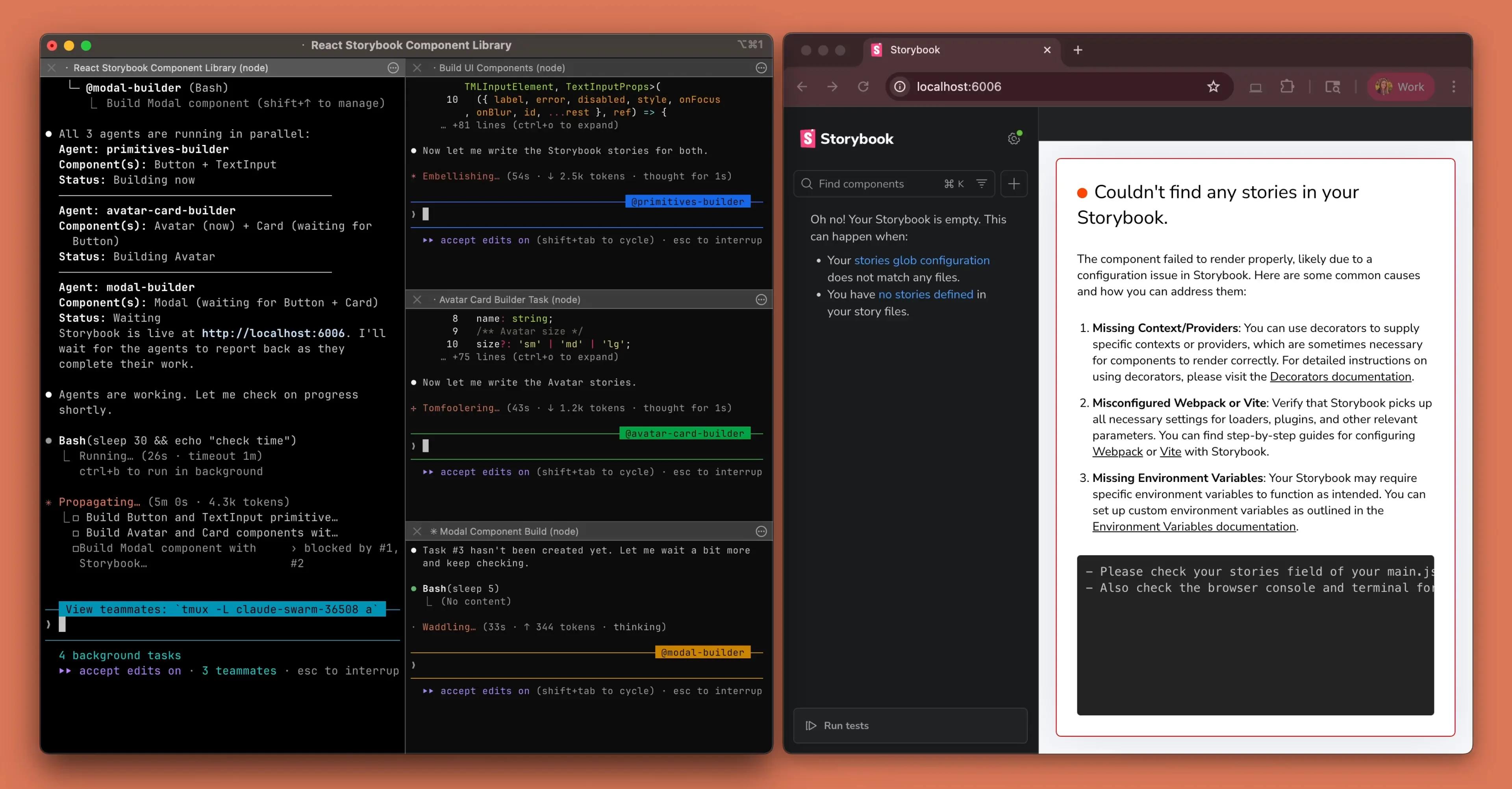
Task: Click the Storybook logo in the sidebar
Action: click(x=847, y=139)
